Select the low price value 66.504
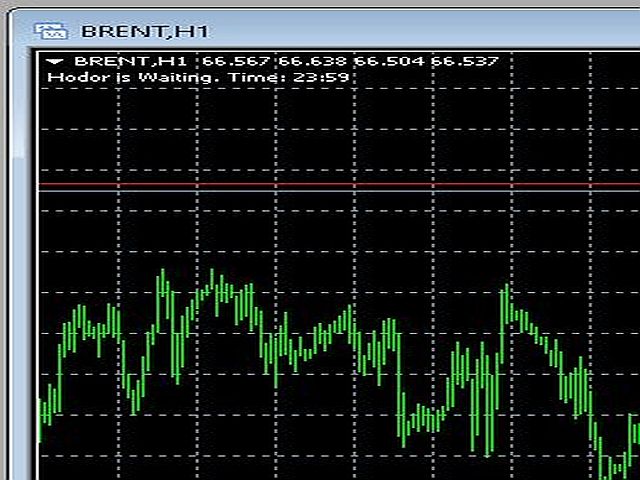 coord(389,62)
